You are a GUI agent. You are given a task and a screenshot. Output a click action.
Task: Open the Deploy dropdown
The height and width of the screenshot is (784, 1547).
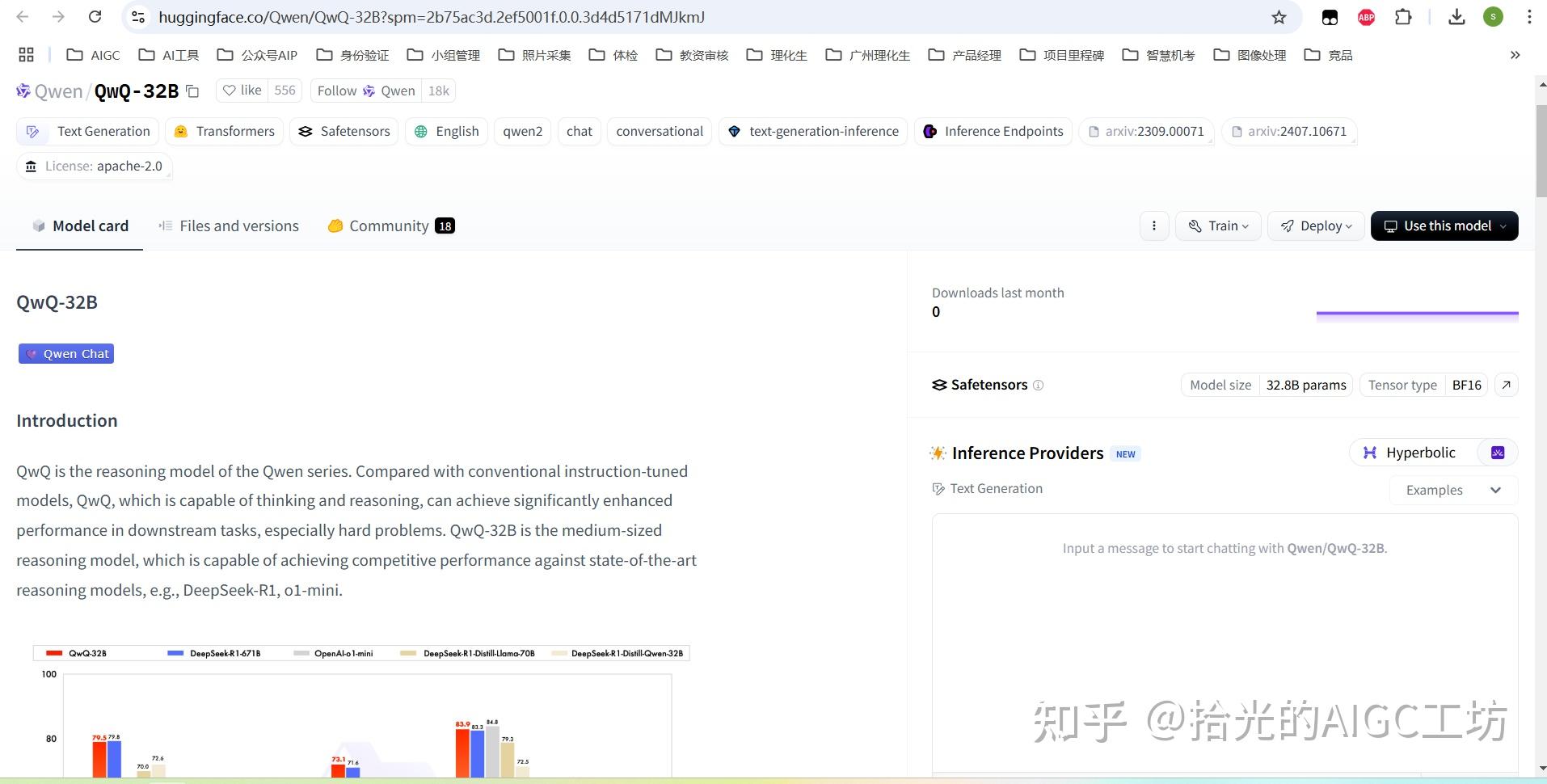pos(1316,226)
